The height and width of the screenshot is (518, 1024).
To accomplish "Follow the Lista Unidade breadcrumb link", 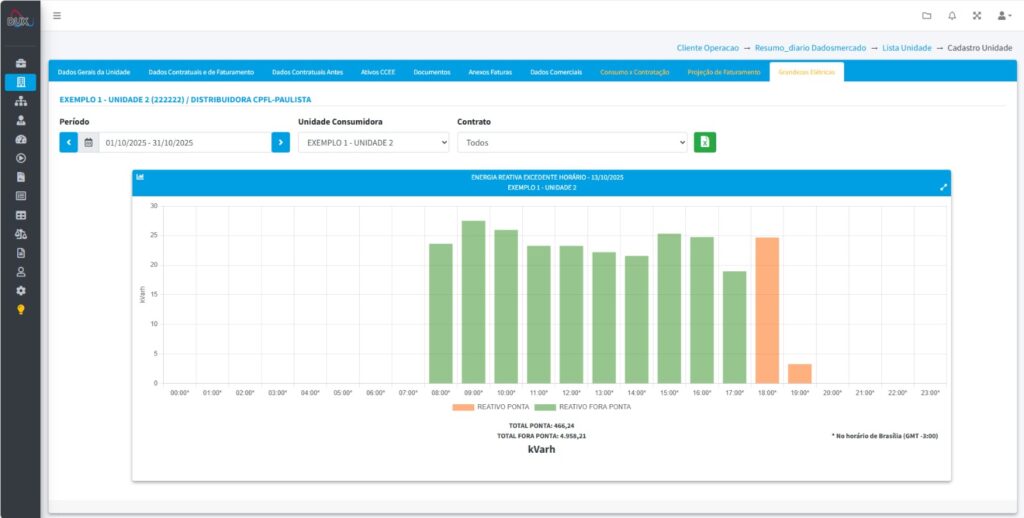I will (906, 47).
